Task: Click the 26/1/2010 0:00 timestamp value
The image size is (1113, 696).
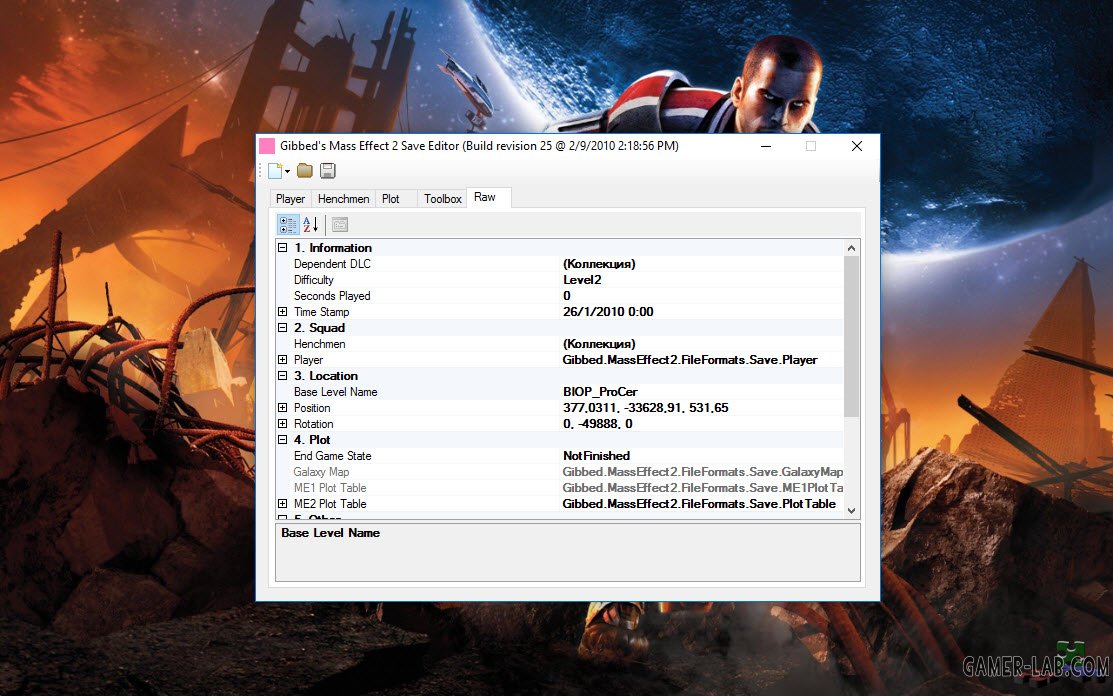Action: click(608, 311)
